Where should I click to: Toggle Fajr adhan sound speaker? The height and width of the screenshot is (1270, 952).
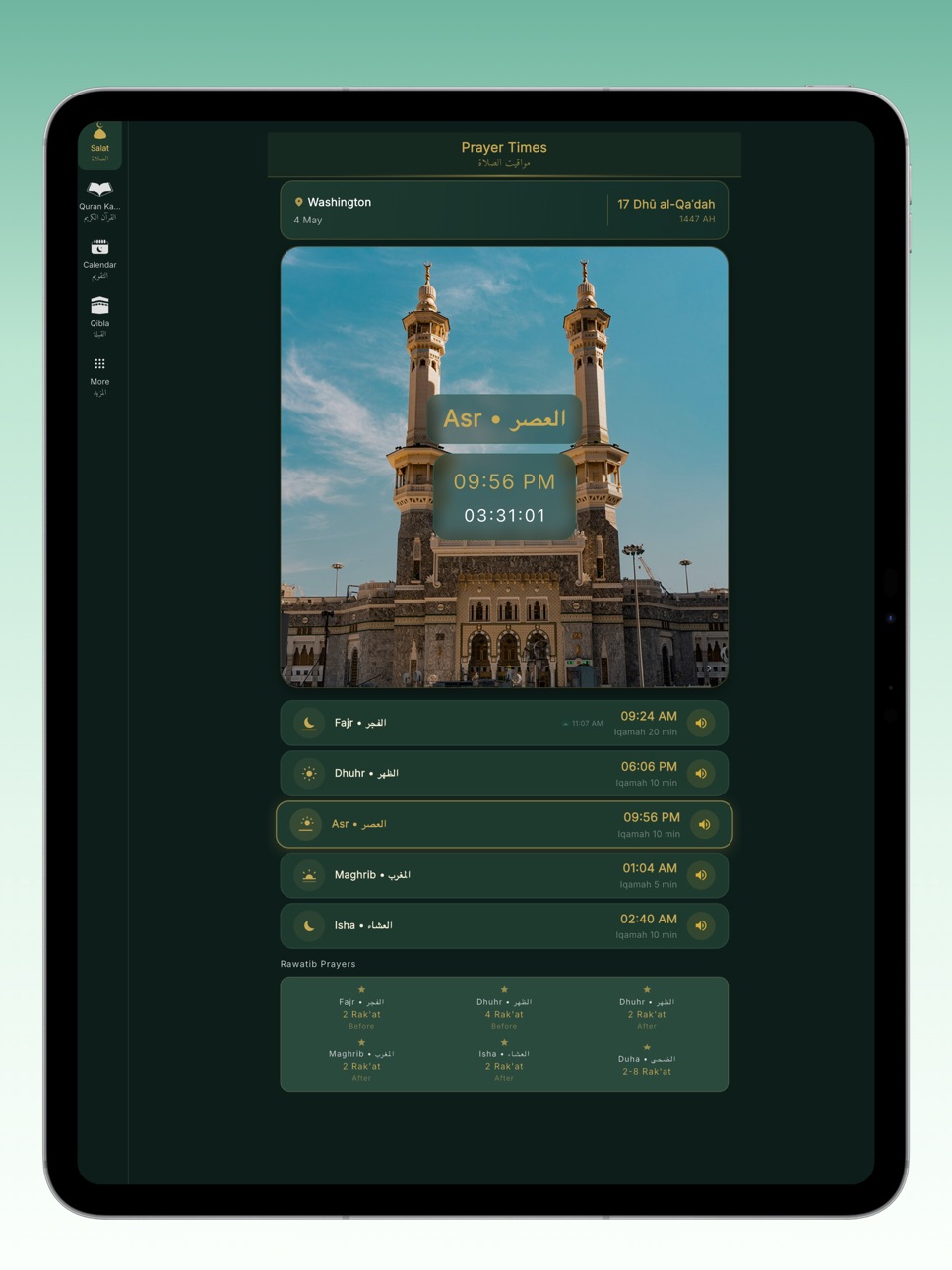pyautogui.click(x=701, y=723)
